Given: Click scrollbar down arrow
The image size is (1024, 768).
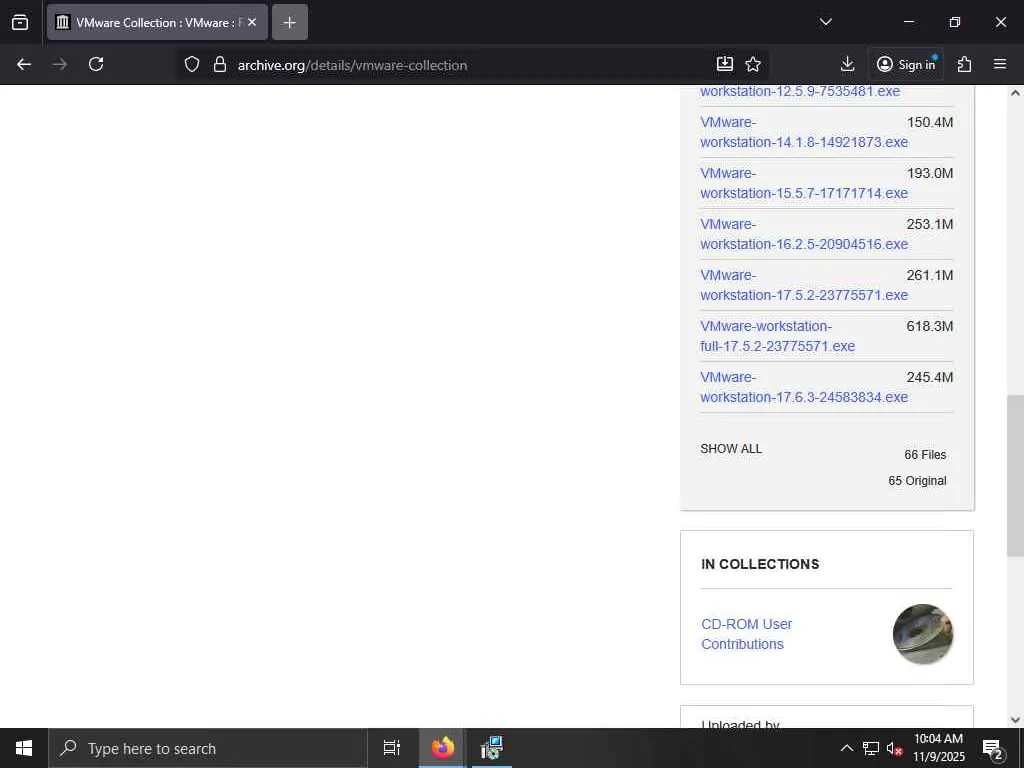Looking at the screenshot, I should pos(1015,720).
